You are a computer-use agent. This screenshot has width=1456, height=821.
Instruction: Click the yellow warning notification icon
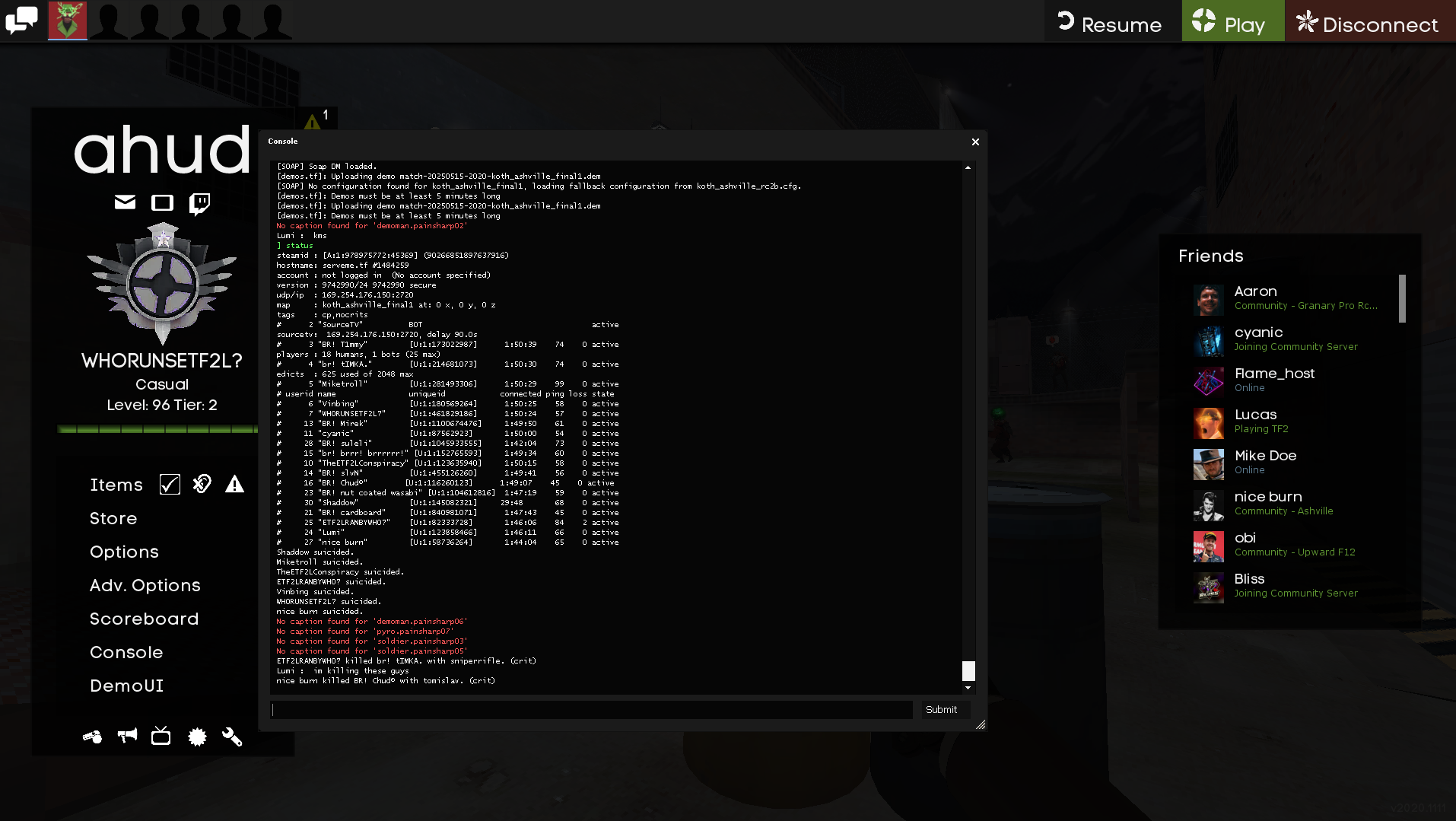point(313,121)
